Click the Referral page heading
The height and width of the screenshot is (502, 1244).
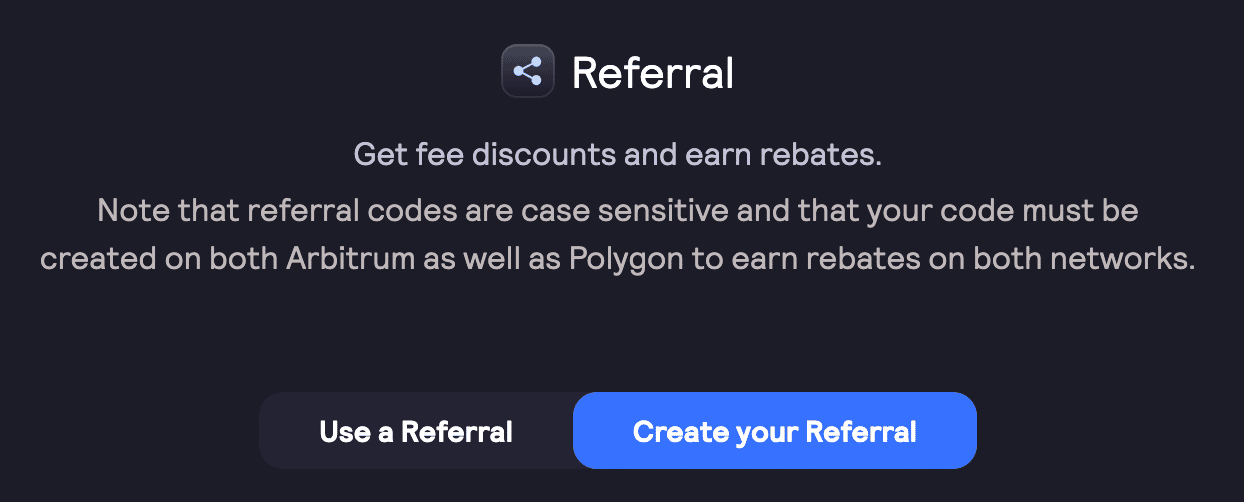tap(652, 73)
